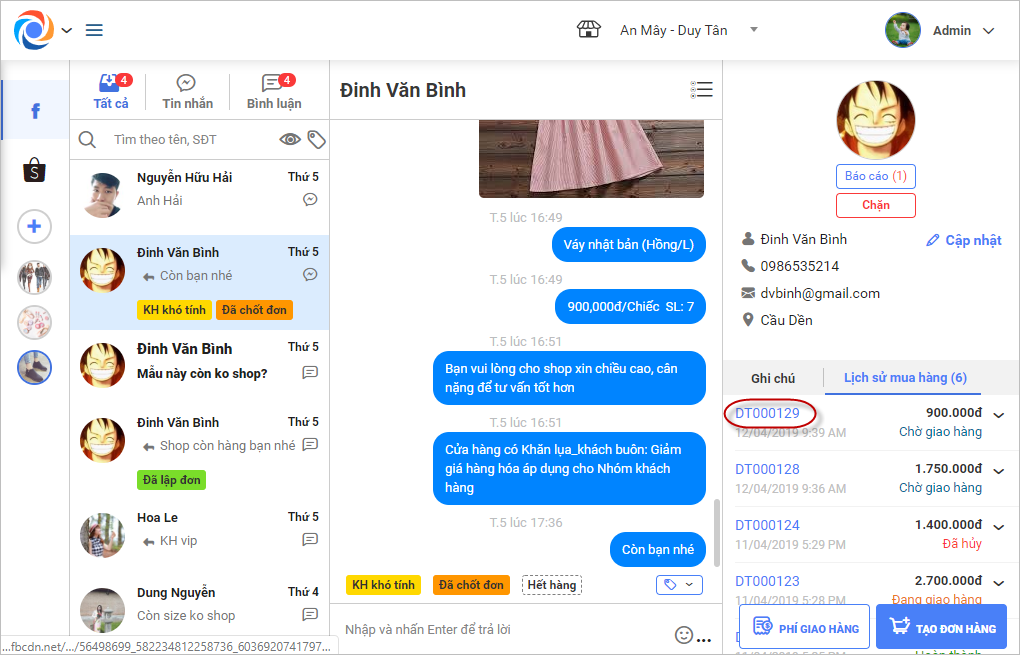Viewport: 1020px width, 655px height.
Task: Select the second fanpage avatar in the sidebar
Action: pos(34,323)
